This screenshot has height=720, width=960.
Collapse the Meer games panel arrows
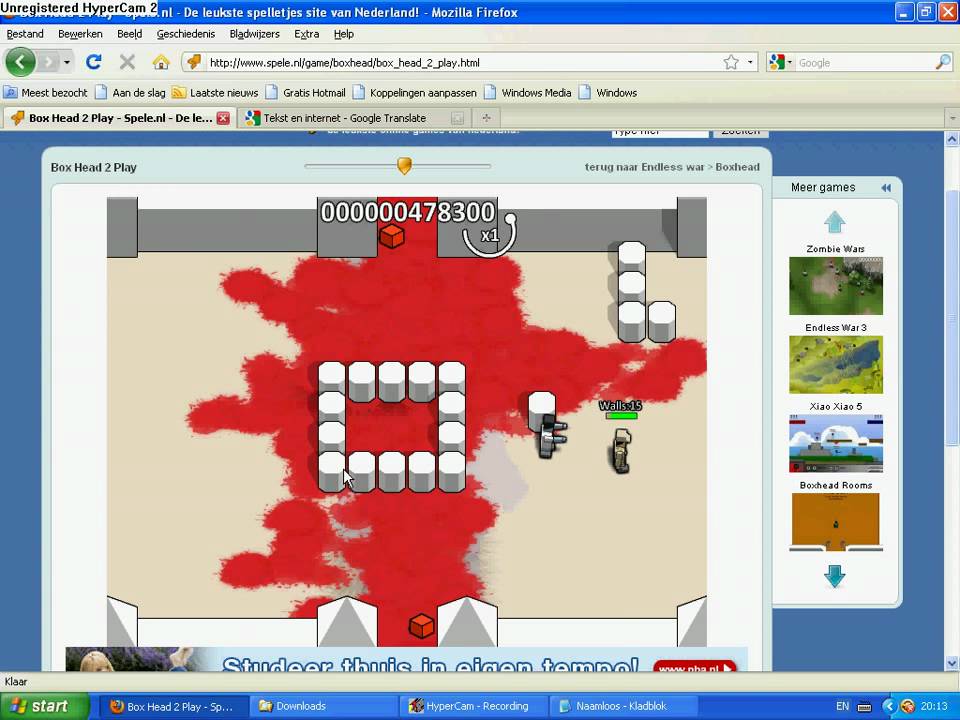click(886, 188)
